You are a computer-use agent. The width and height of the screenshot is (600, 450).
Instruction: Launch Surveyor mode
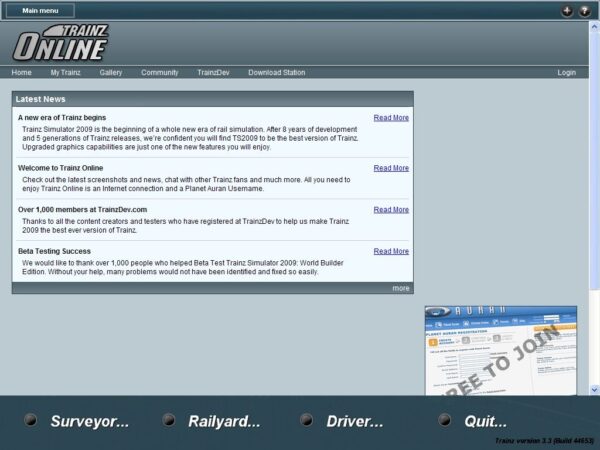89,421
